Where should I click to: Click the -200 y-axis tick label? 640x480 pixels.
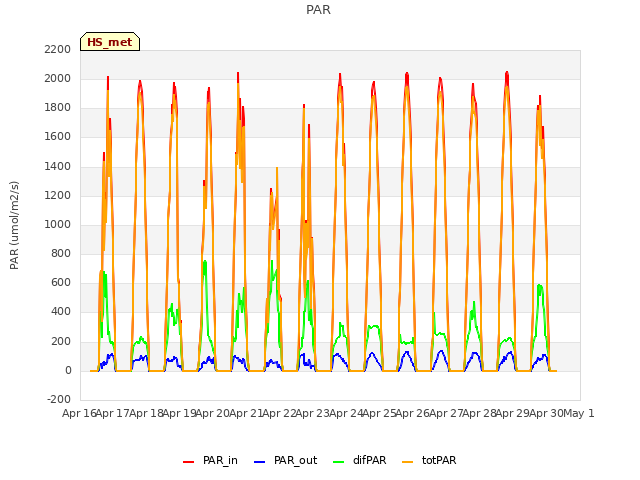(x=59, y=399)
